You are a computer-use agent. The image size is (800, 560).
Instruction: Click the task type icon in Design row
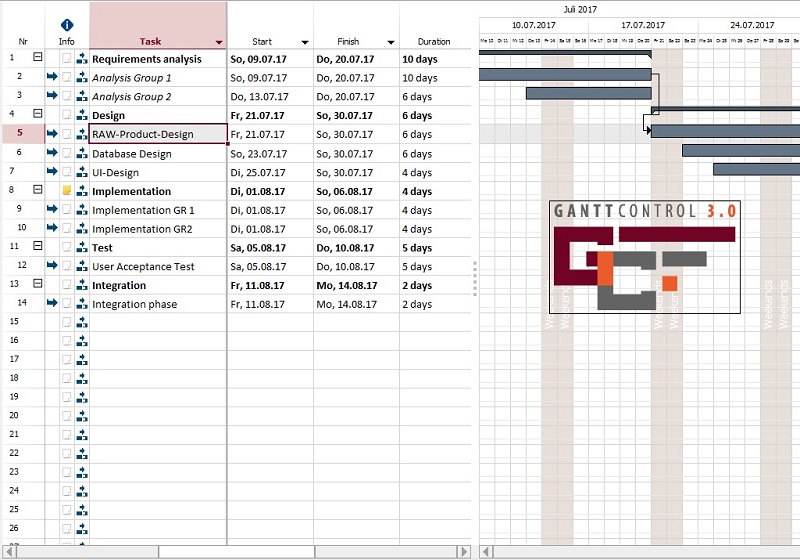click(82, 115)
